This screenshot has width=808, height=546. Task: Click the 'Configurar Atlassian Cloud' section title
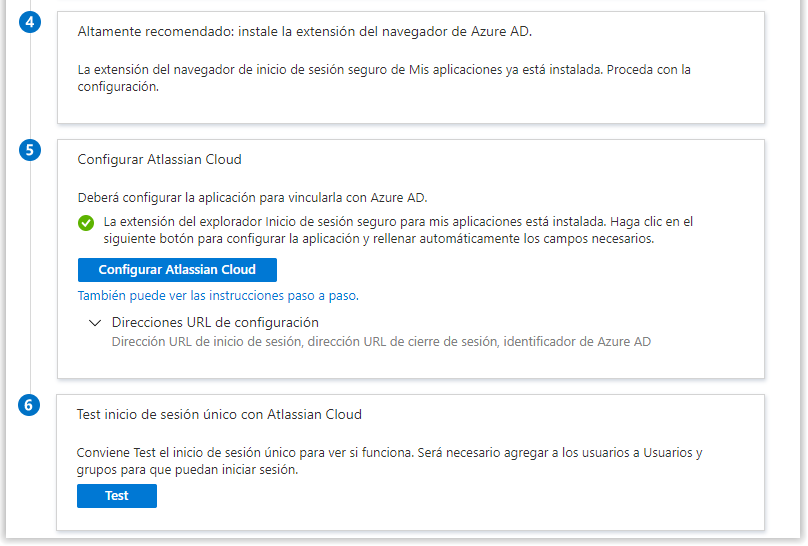pyautogui.click(x=159, y=160)
